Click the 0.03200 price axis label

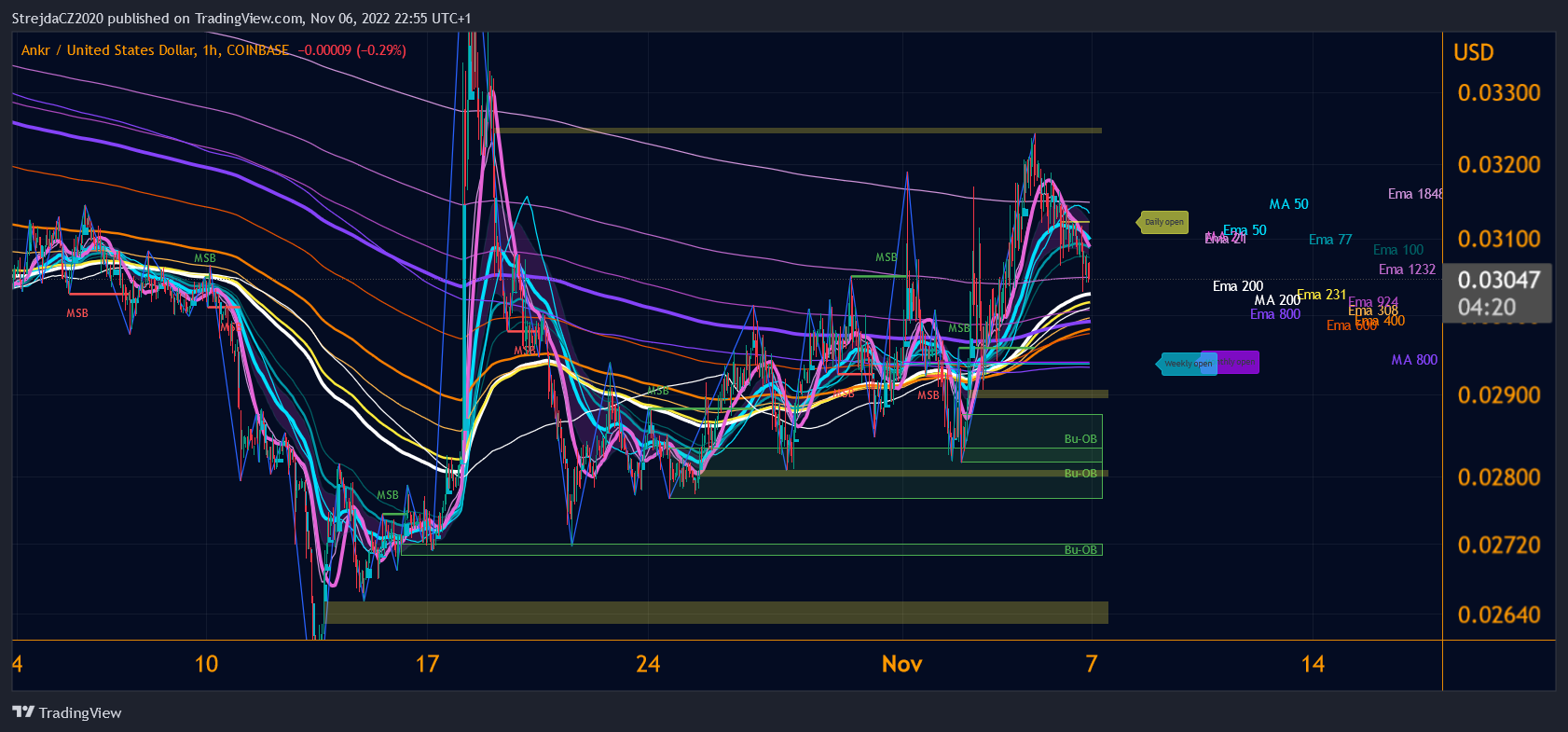1499,164
